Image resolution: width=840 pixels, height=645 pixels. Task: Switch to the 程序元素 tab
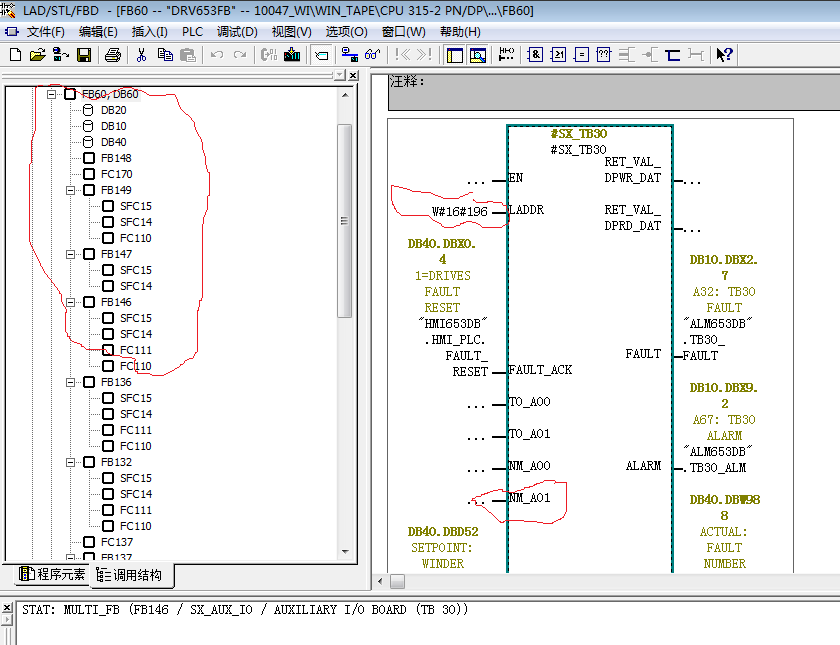coord(53,575)
